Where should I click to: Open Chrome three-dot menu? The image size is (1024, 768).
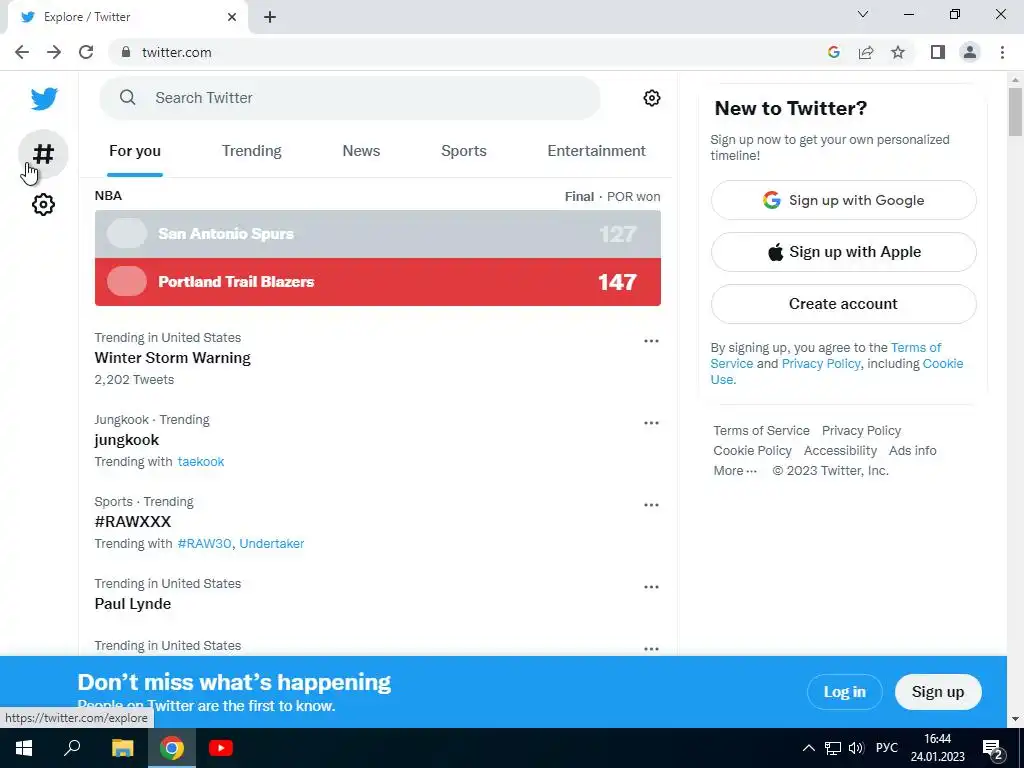pos(1002,52)
